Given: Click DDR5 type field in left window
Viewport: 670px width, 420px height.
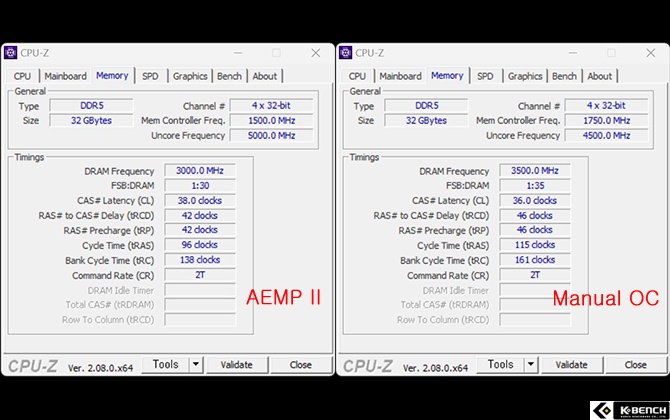Looking at the screenshot, I should (x=91, y=106).
